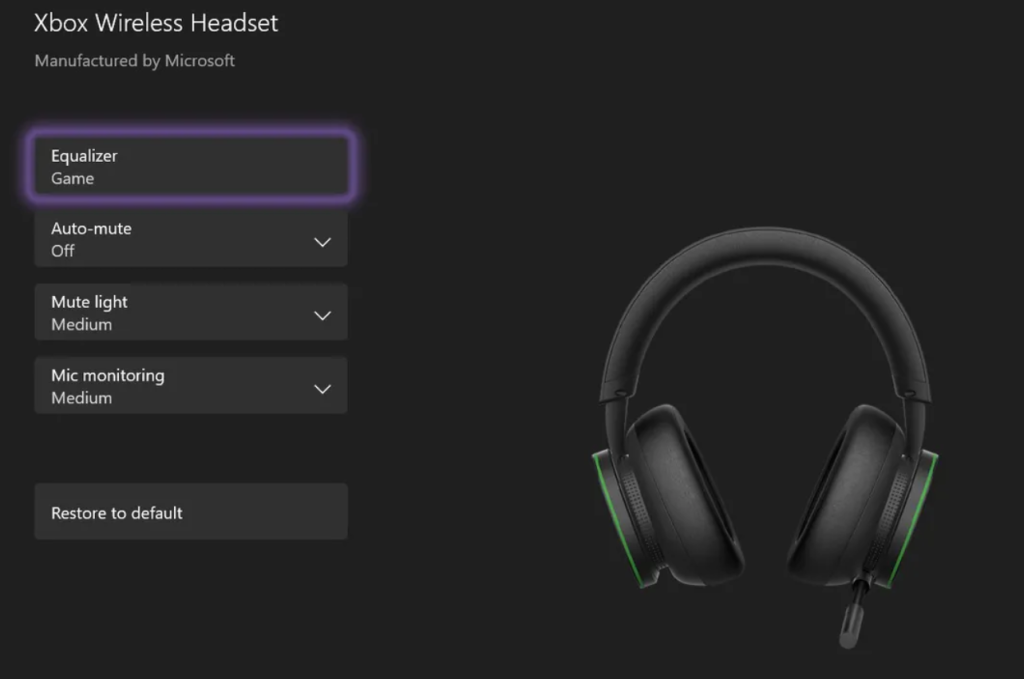This screenshot has height=679, width=1024.
Task: Click the Manufactured by Microsoft text
Action: click(x=135, y=61)
